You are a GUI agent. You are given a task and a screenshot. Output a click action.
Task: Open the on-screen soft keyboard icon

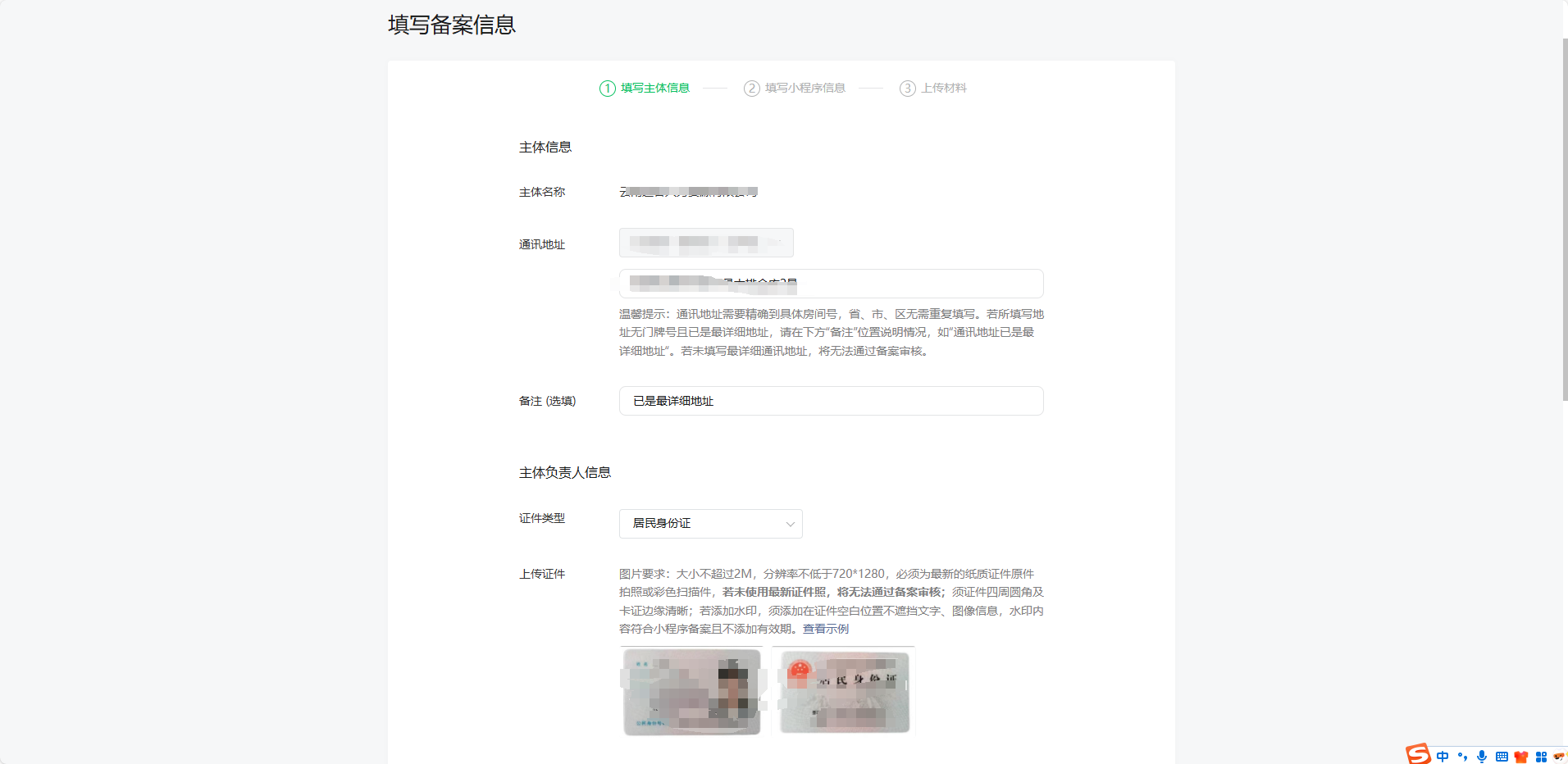[x=1502, y=755]
